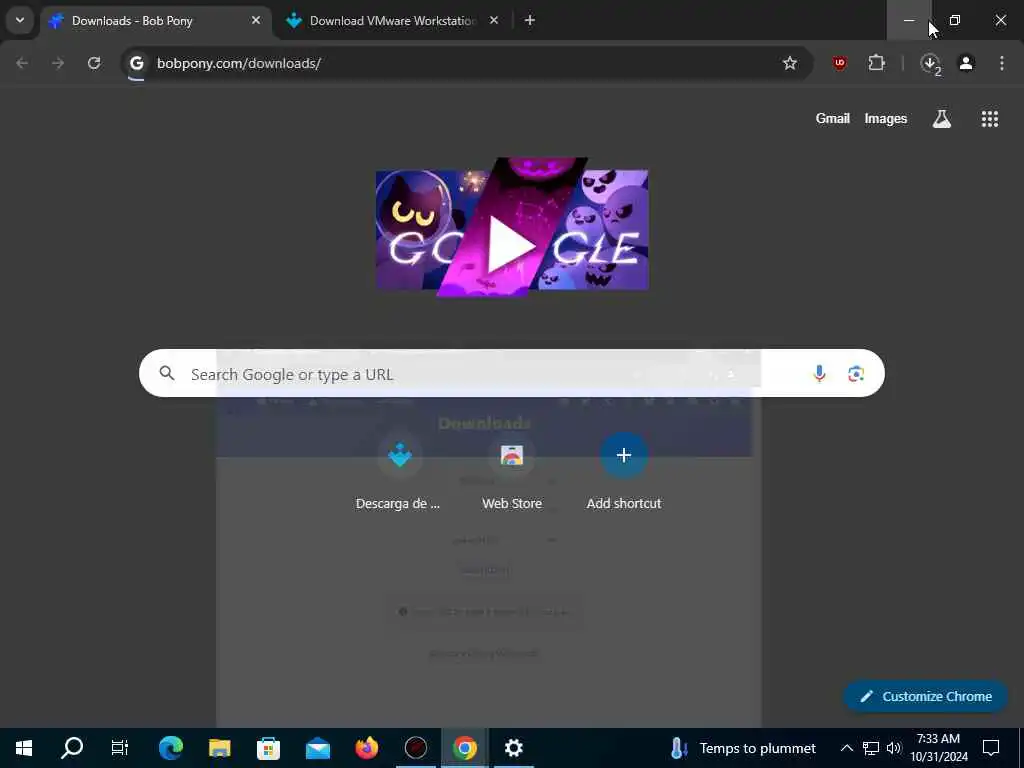
Task: Open the Chrome profile avatar
Action: (966, 63)
